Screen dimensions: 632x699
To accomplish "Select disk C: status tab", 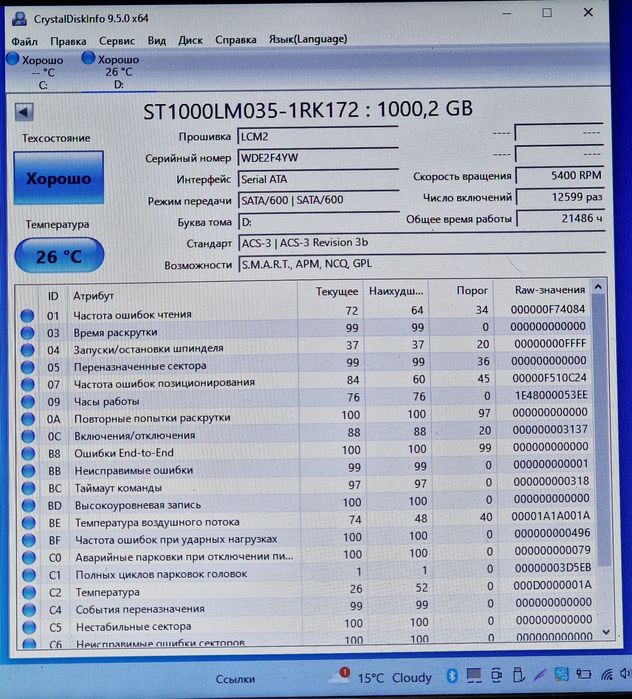I will (x=37, y=72).
